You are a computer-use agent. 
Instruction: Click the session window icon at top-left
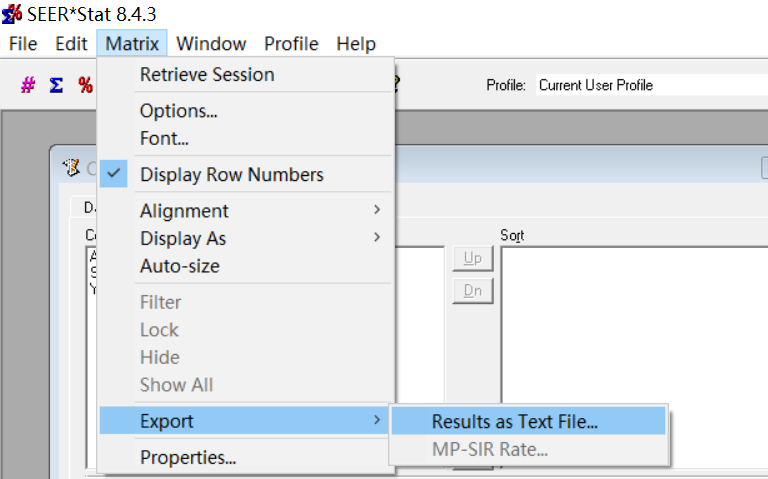point(71,168)
